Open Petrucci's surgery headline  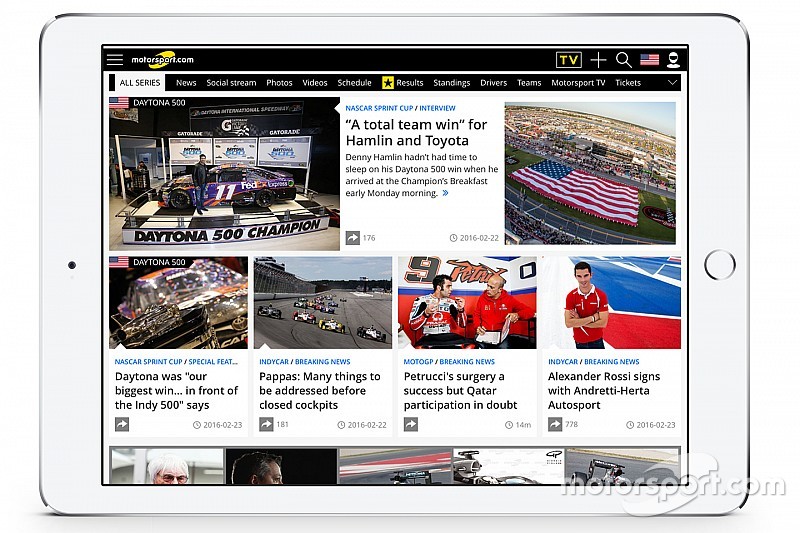pyautogui.click(x=460, y=391)
